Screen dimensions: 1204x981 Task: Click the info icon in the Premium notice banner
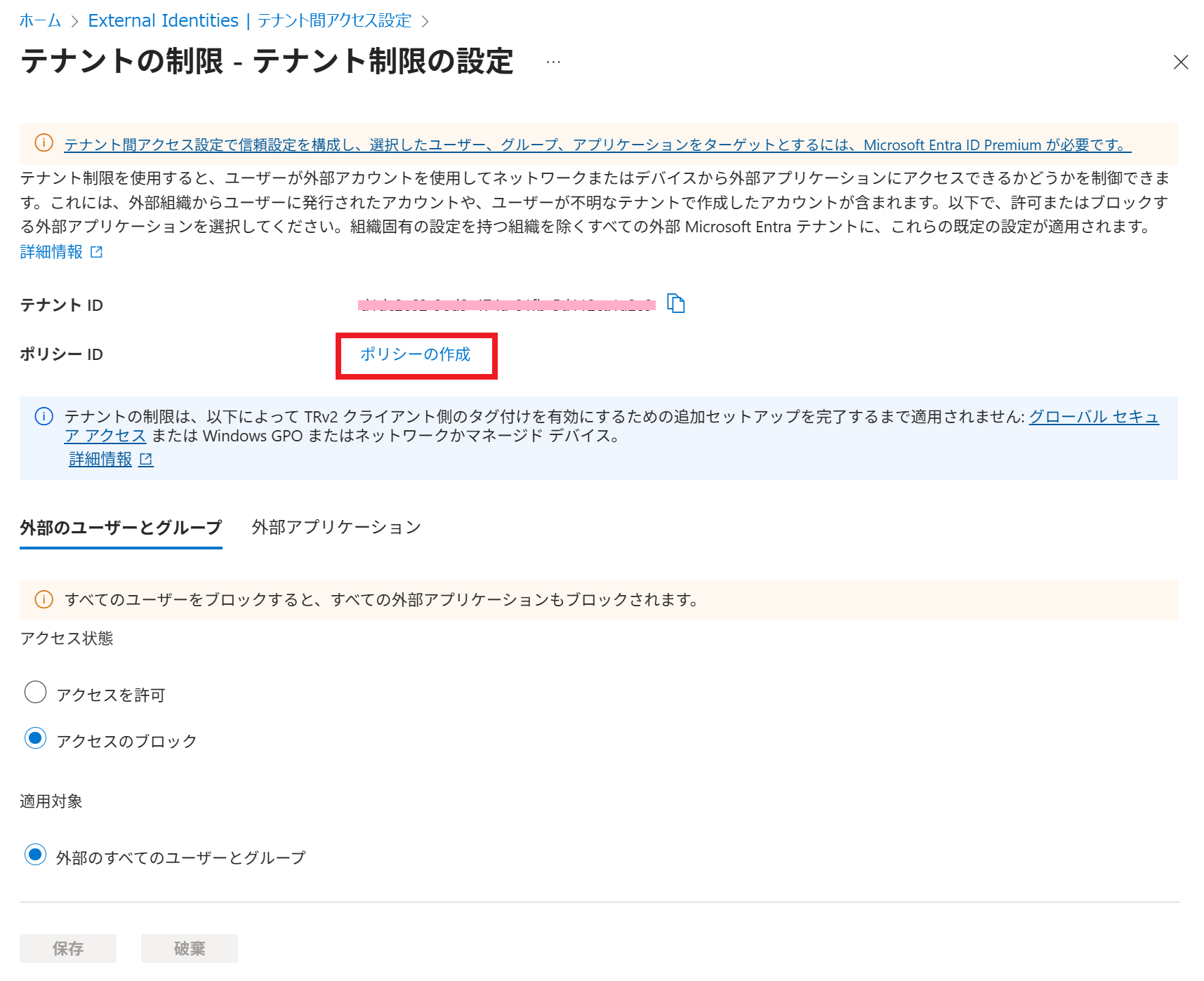point(44,142)
